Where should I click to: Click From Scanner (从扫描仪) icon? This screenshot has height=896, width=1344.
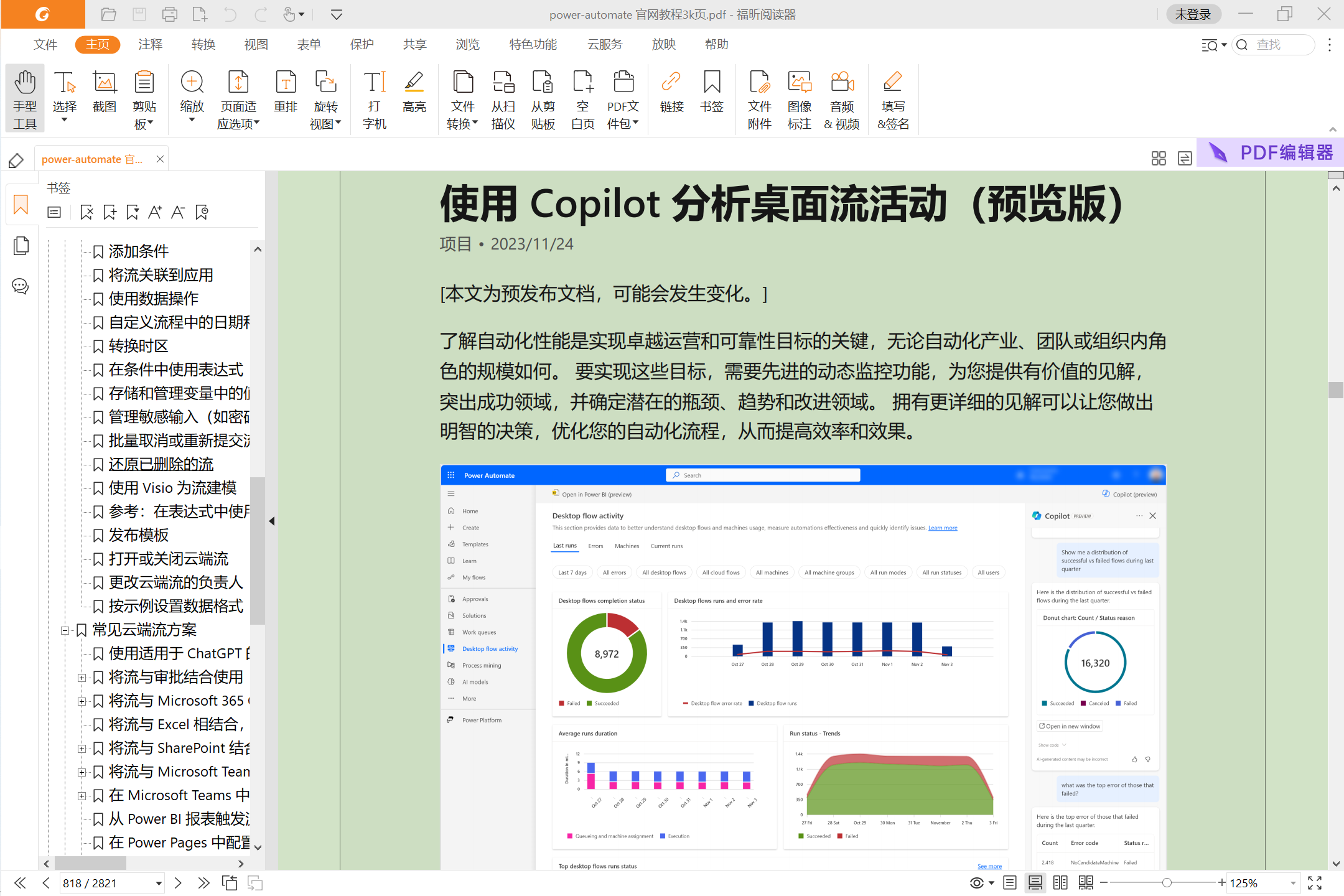pos(503,98)
